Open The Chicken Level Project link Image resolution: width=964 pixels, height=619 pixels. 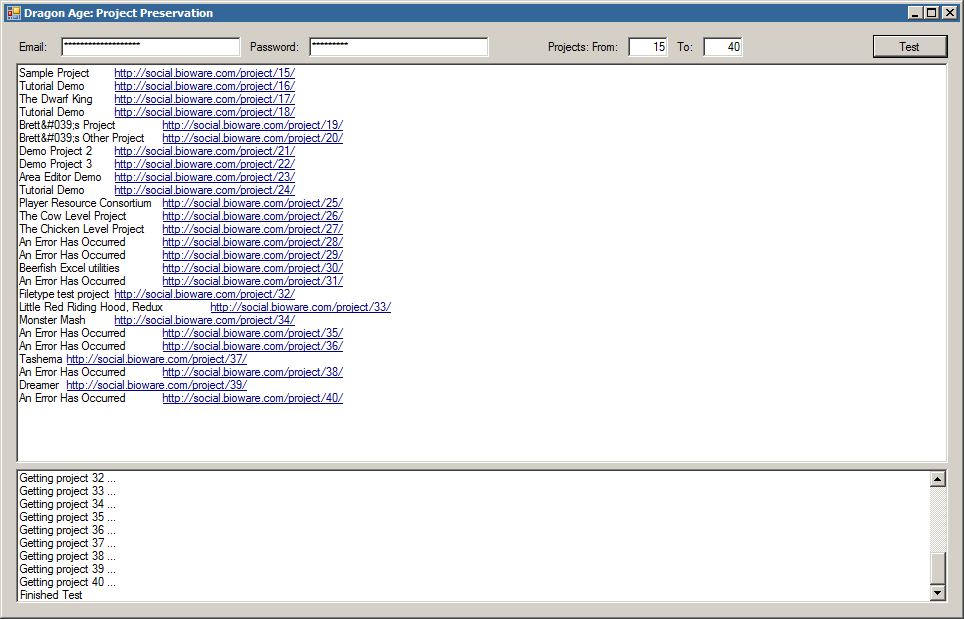tap(252, 229)
